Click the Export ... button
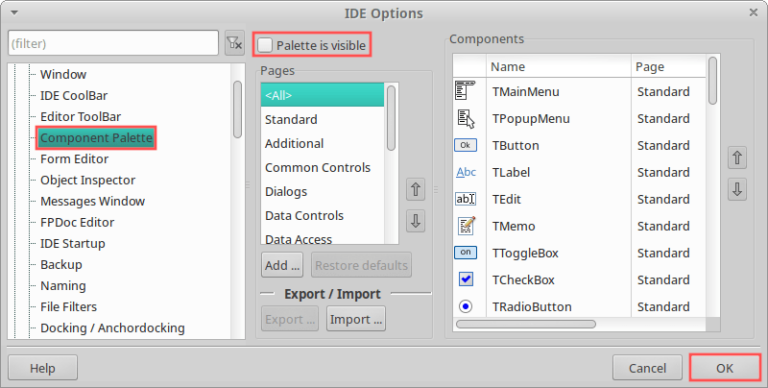 pos(290,319)
